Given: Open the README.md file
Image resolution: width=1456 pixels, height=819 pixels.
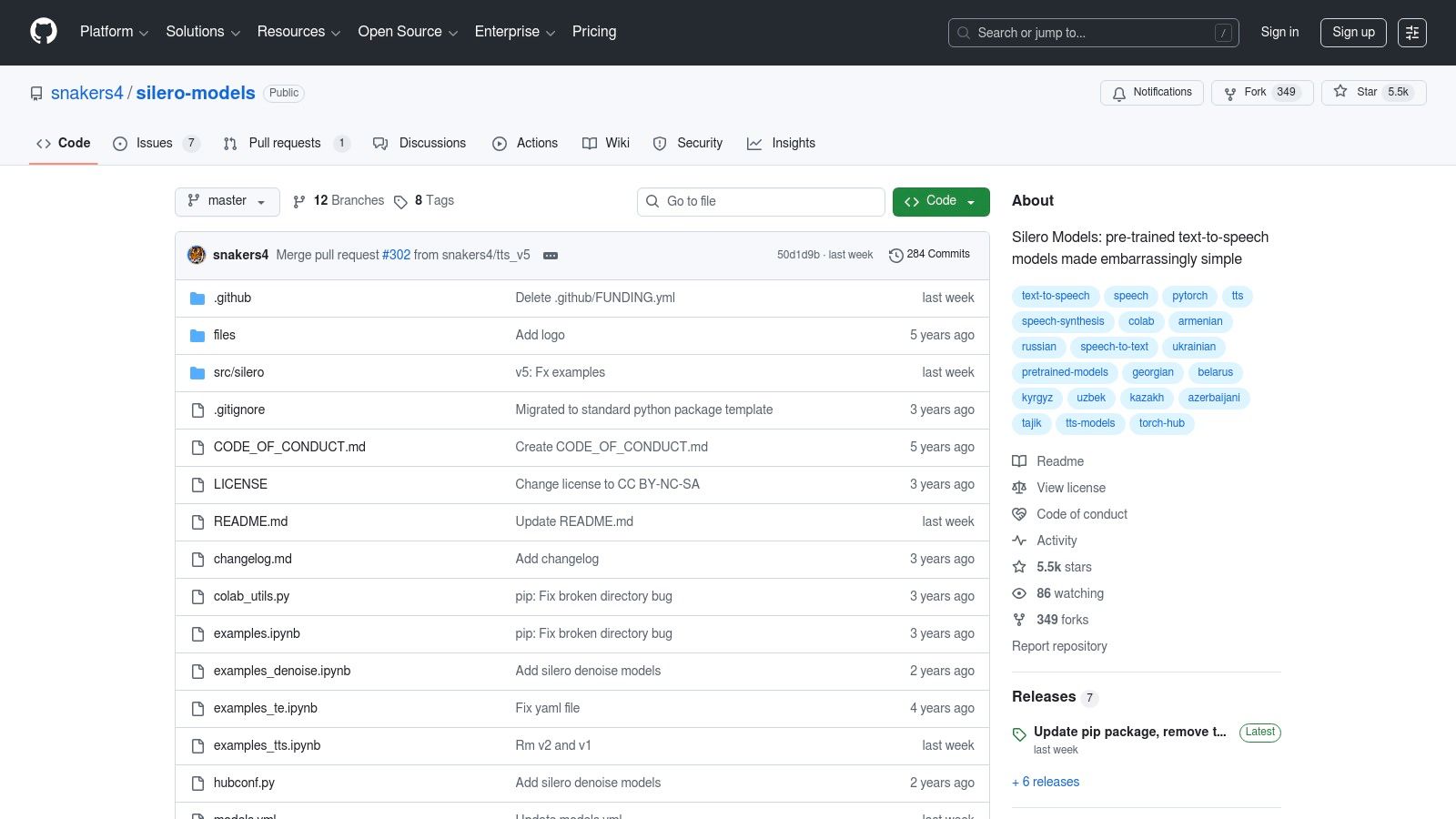Looking at the screenshot, I should [250, 522].
